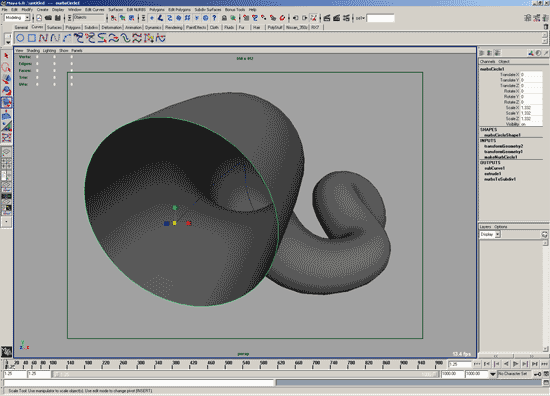Image resolution: width=550 pixels, height=396 pixels.
Task: Switch to single perspective view layout
Action: (x=6, y=153)
